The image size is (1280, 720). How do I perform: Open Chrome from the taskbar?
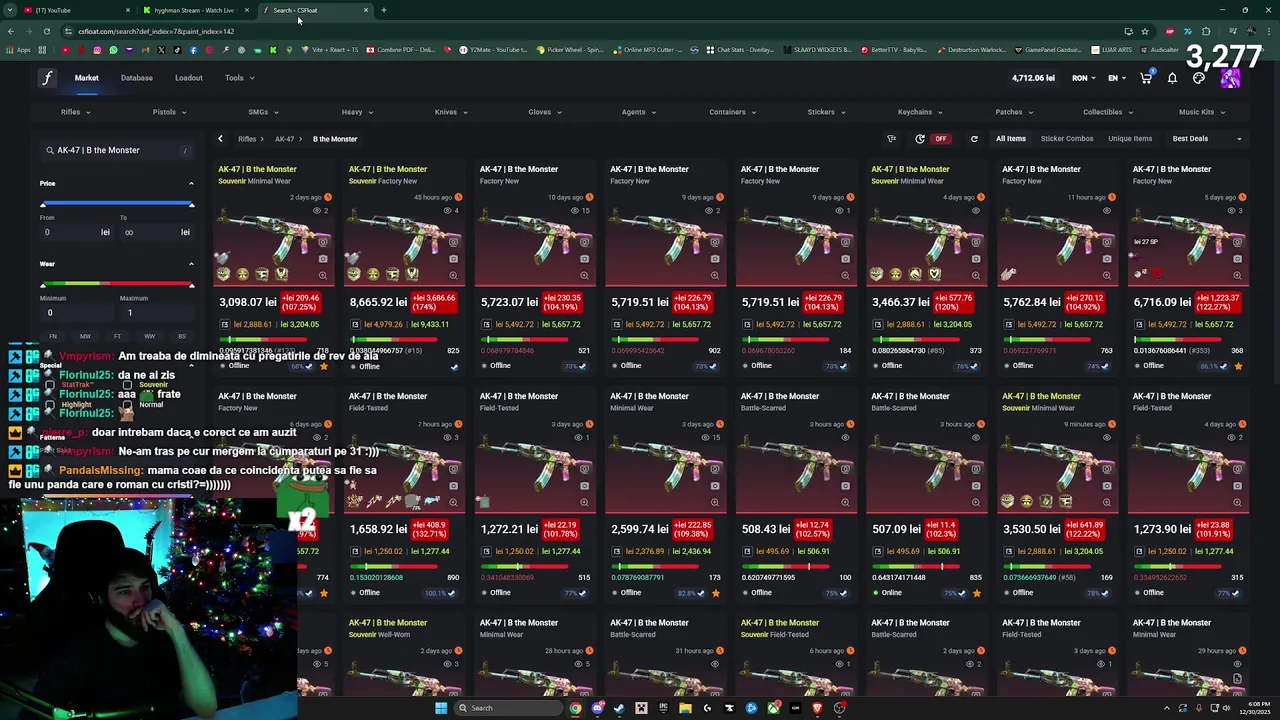[x=575, y=708]
